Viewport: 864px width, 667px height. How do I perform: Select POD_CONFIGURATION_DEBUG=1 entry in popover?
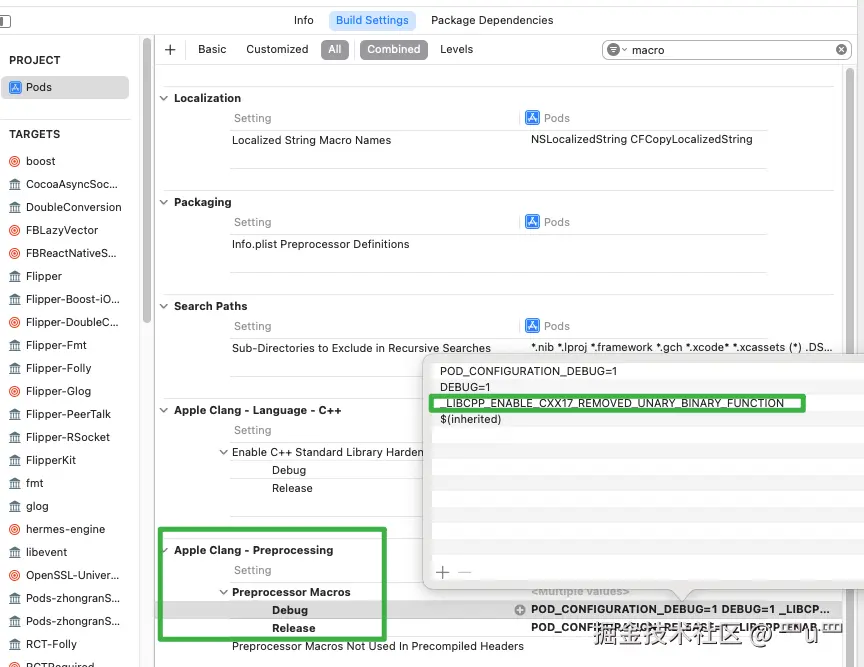528,372
